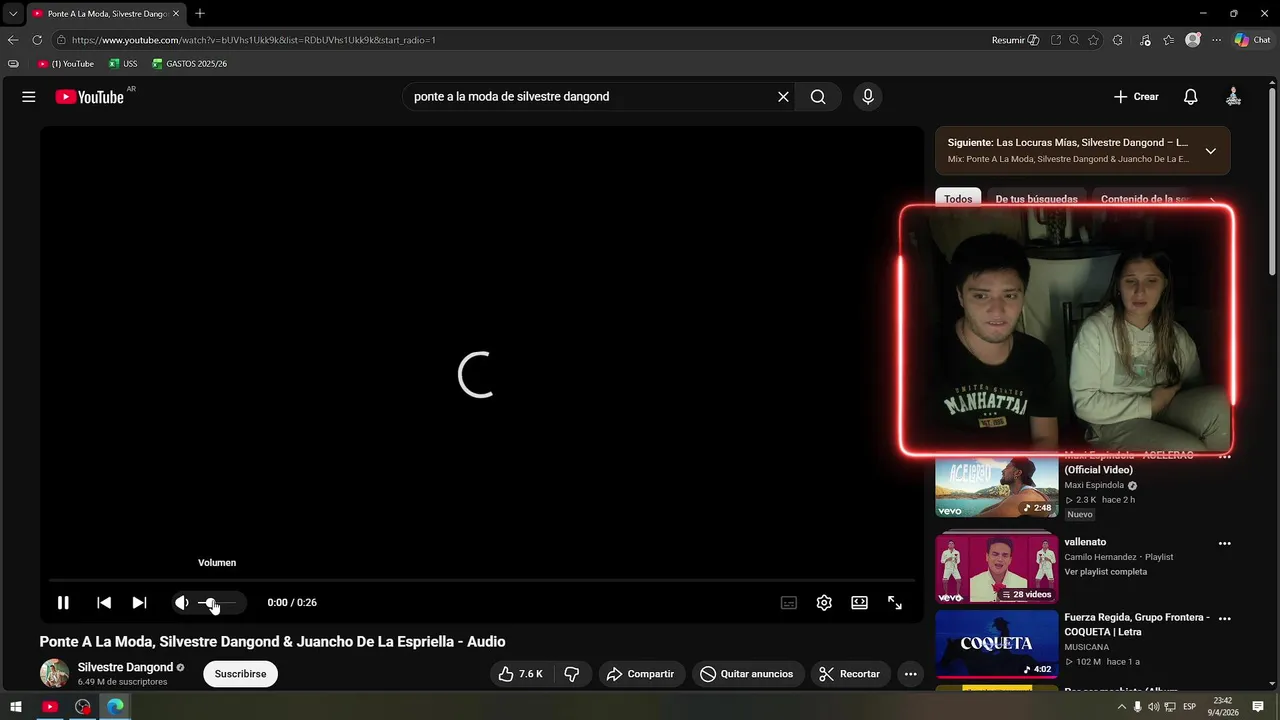Expand the Siguiente mix playlist panel
This screenshot has height=720, width=1280.
tap(1210, 151)
